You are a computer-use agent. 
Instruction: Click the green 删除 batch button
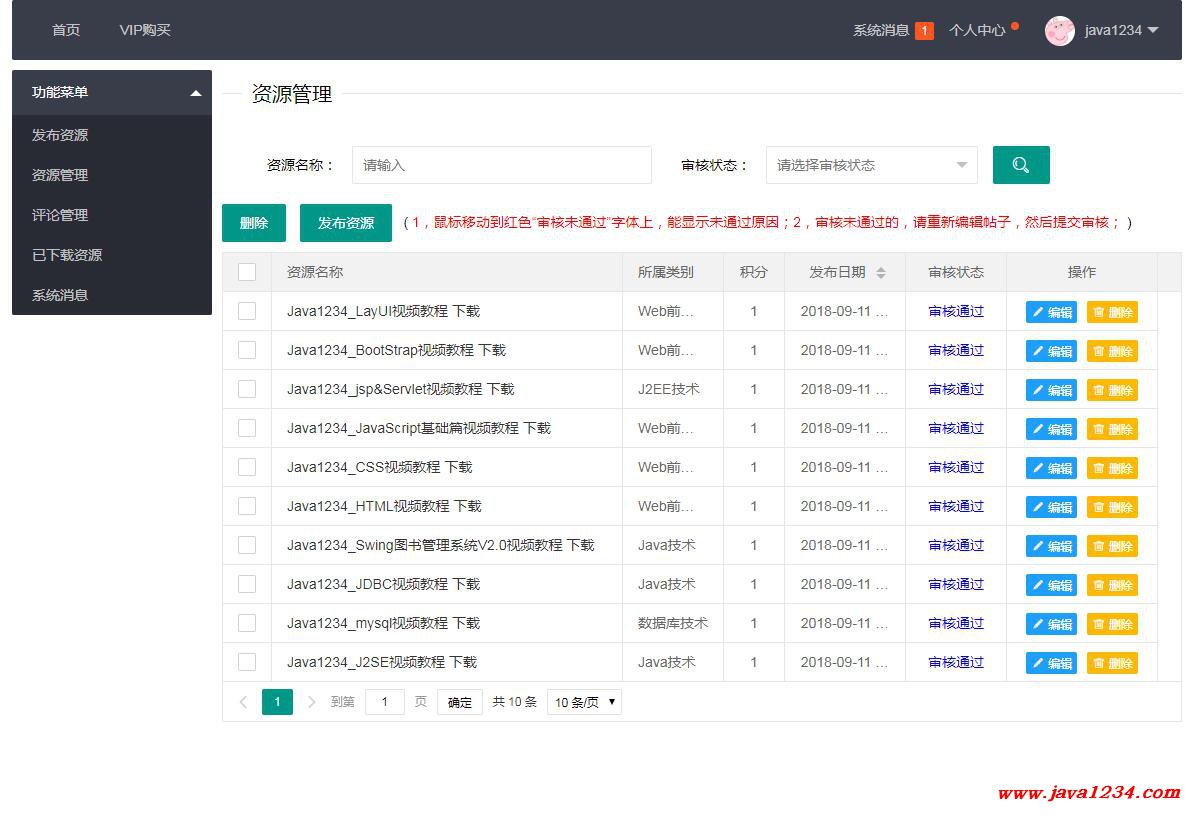254,222
